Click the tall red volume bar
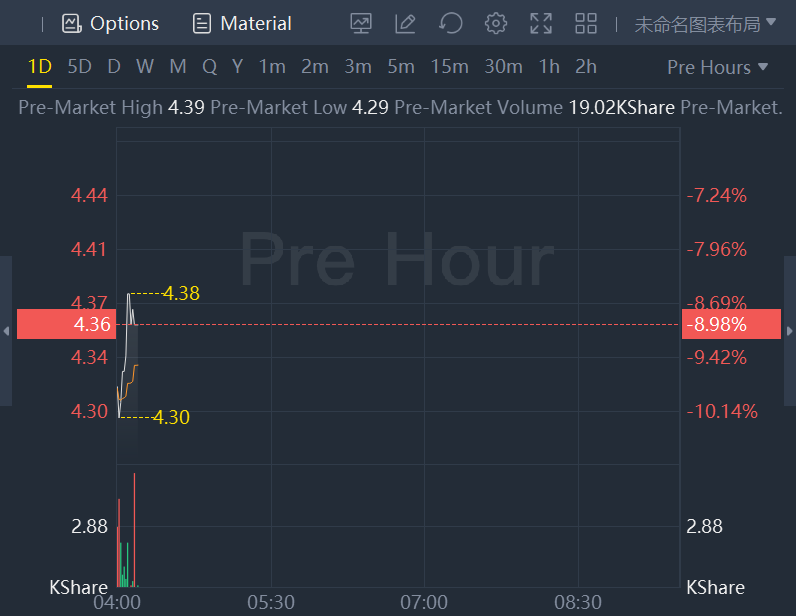This screenshot has width=796, height=616. coord(134,530)
